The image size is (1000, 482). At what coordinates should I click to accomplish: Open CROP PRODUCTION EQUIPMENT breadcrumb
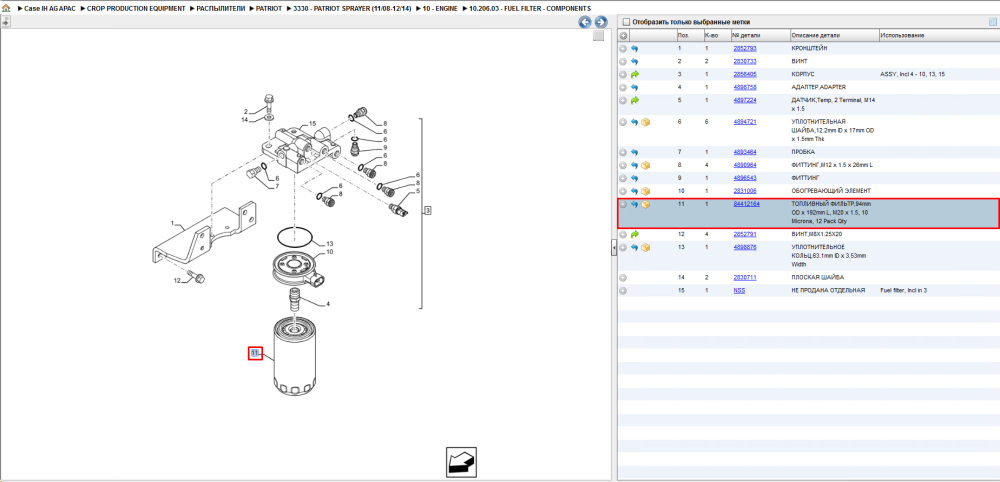click(x=136, y=8)
